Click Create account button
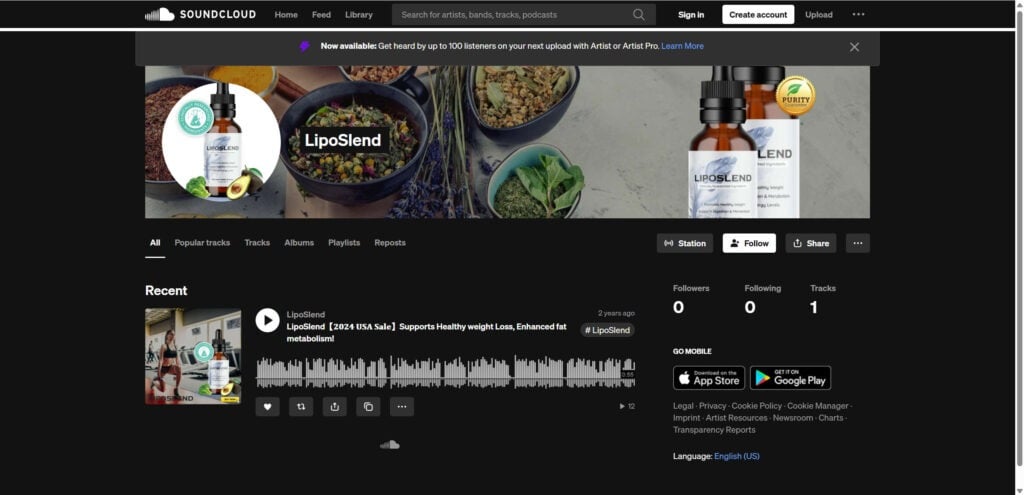Image resolution: width=1024 pixels, height=495 pixels. tap(758, 14)
